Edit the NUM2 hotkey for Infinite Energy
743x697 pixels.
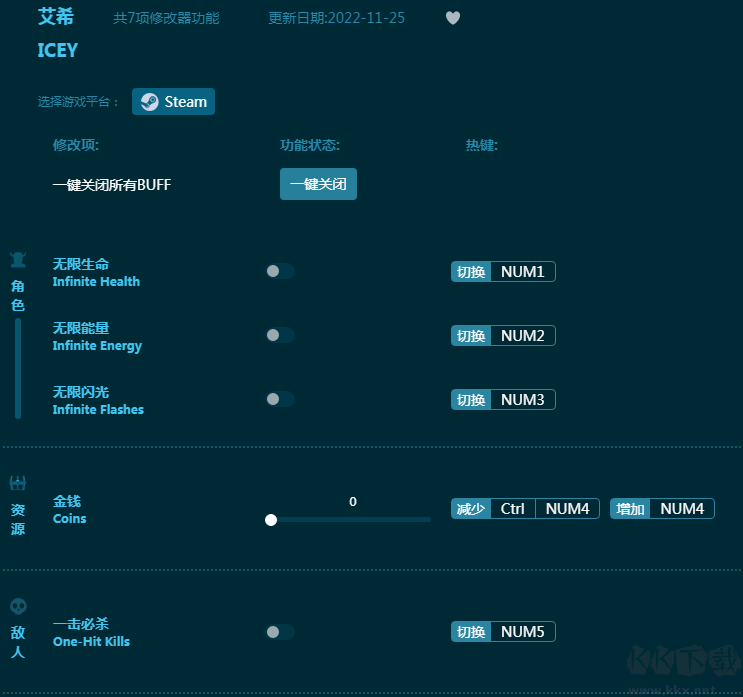point(522,336)
